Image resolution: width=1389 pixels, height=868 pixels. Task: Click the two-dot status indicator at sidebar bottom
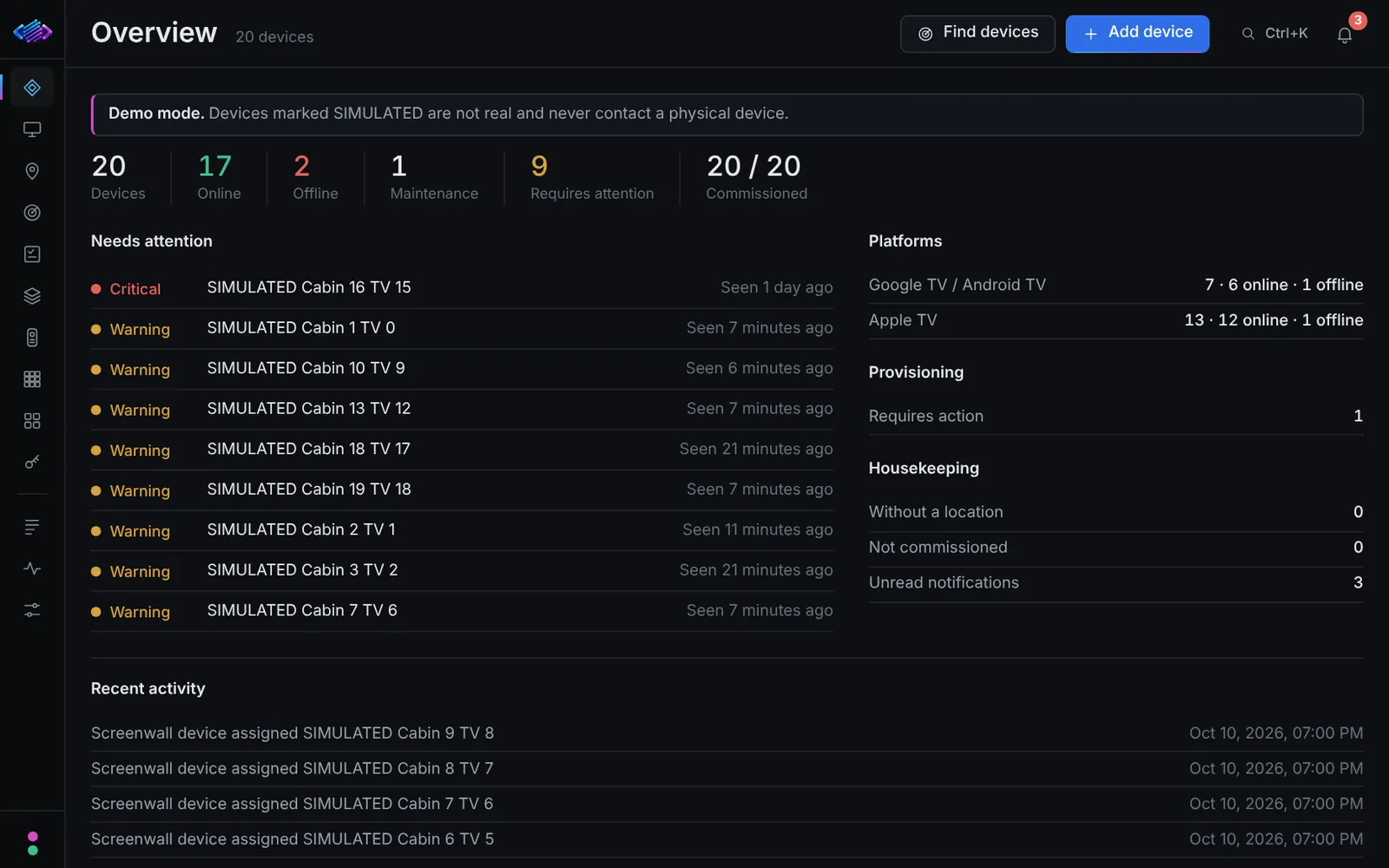(x=33, y=843)
